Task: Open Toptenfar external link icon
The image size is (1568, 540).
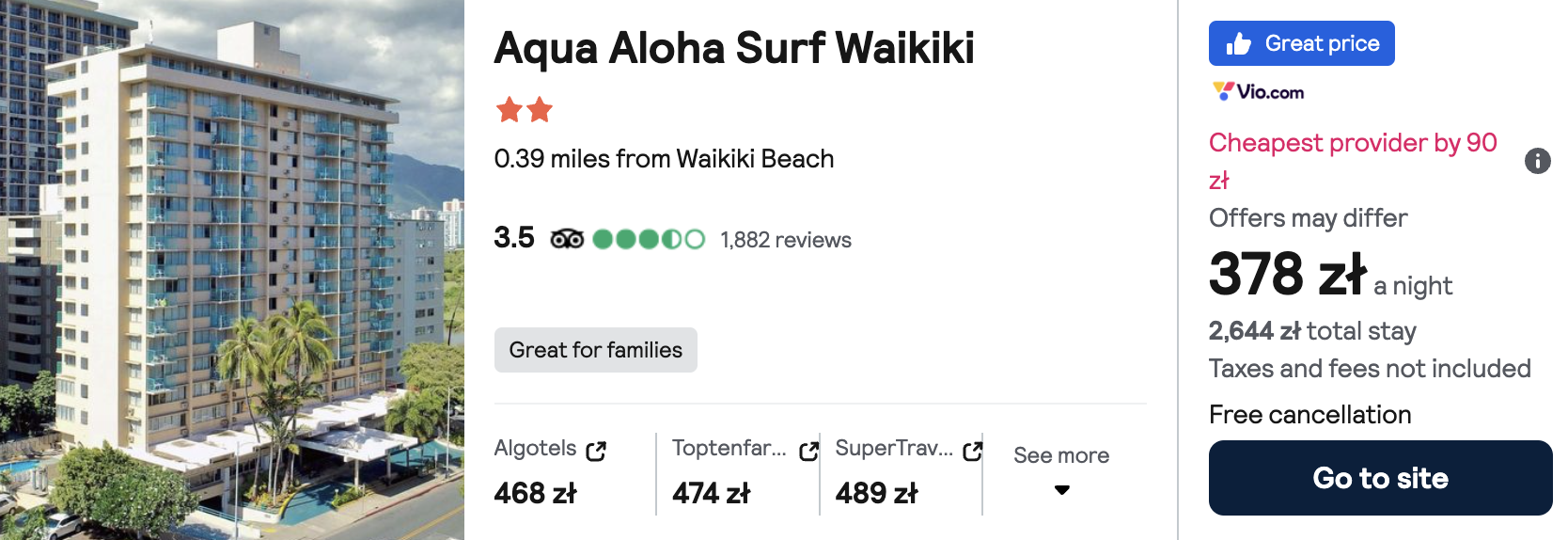Action: click(808, 452)
